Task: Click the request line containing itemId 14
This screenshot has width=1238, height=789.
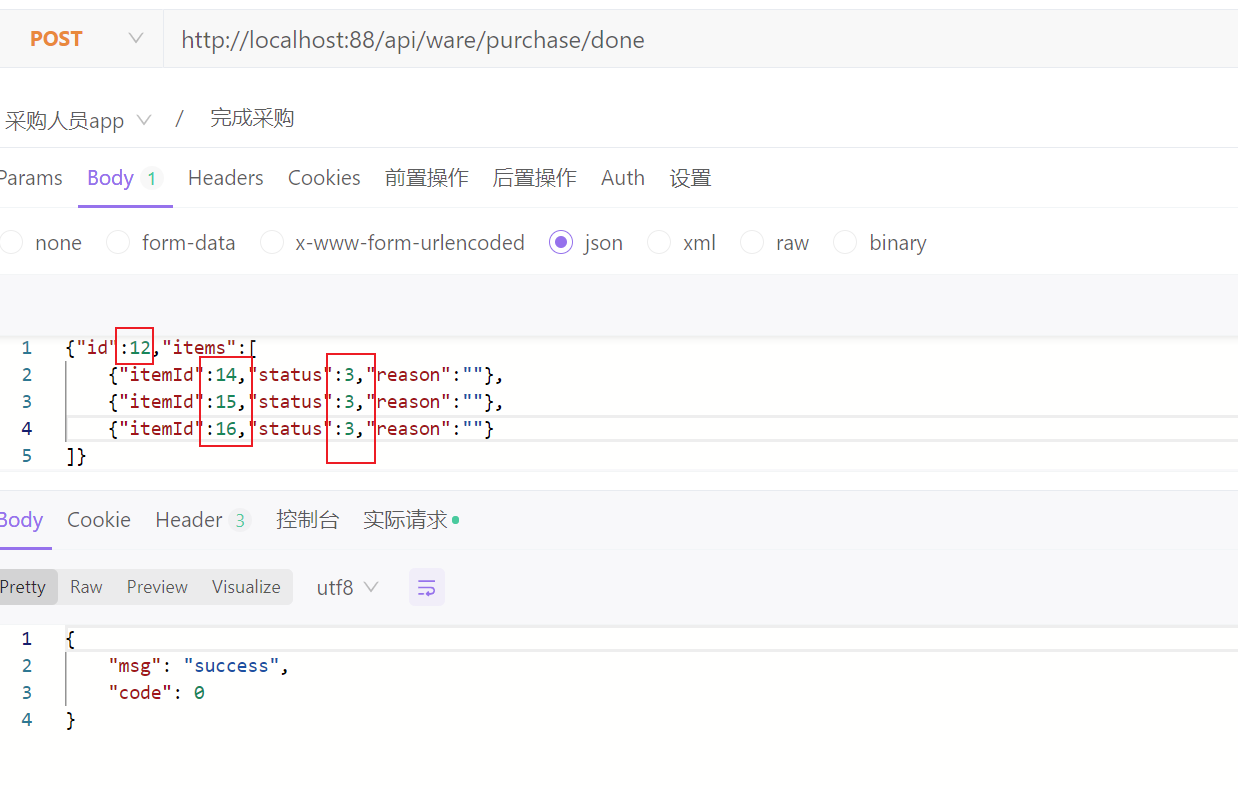Action: pyautogui.click(x=305, y=375)
